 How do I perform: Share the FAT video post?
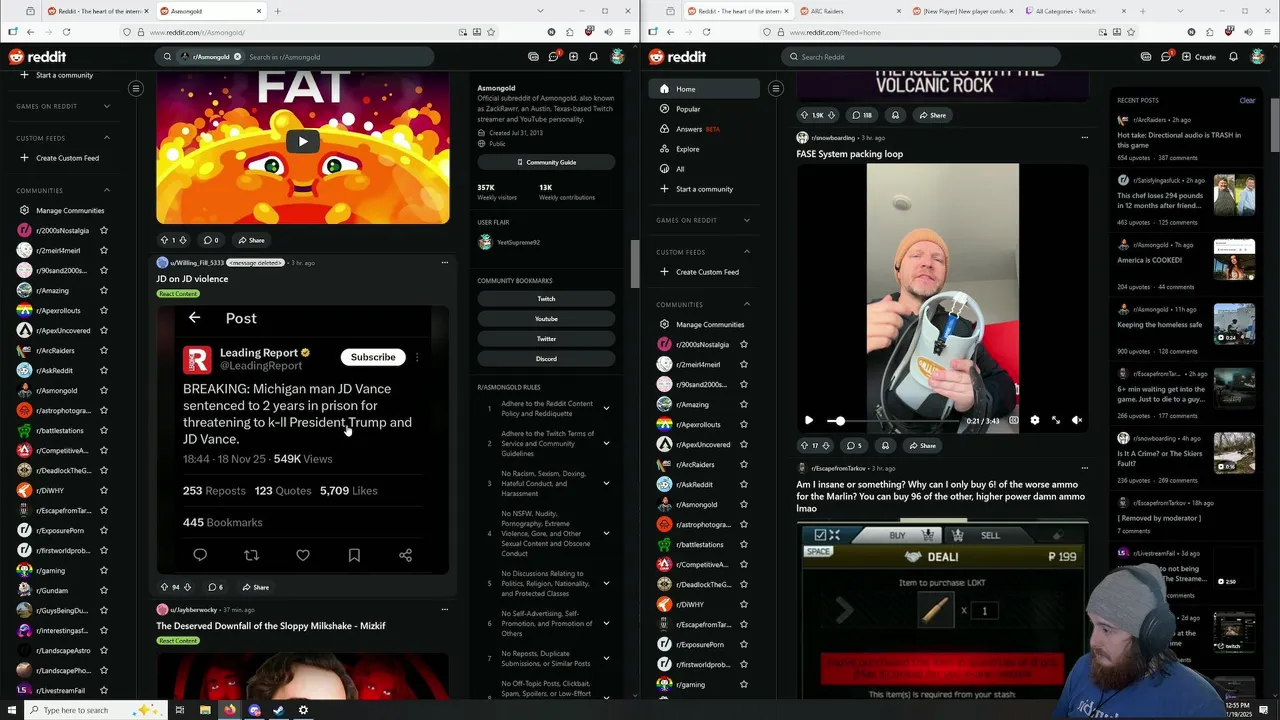[252, 240]
